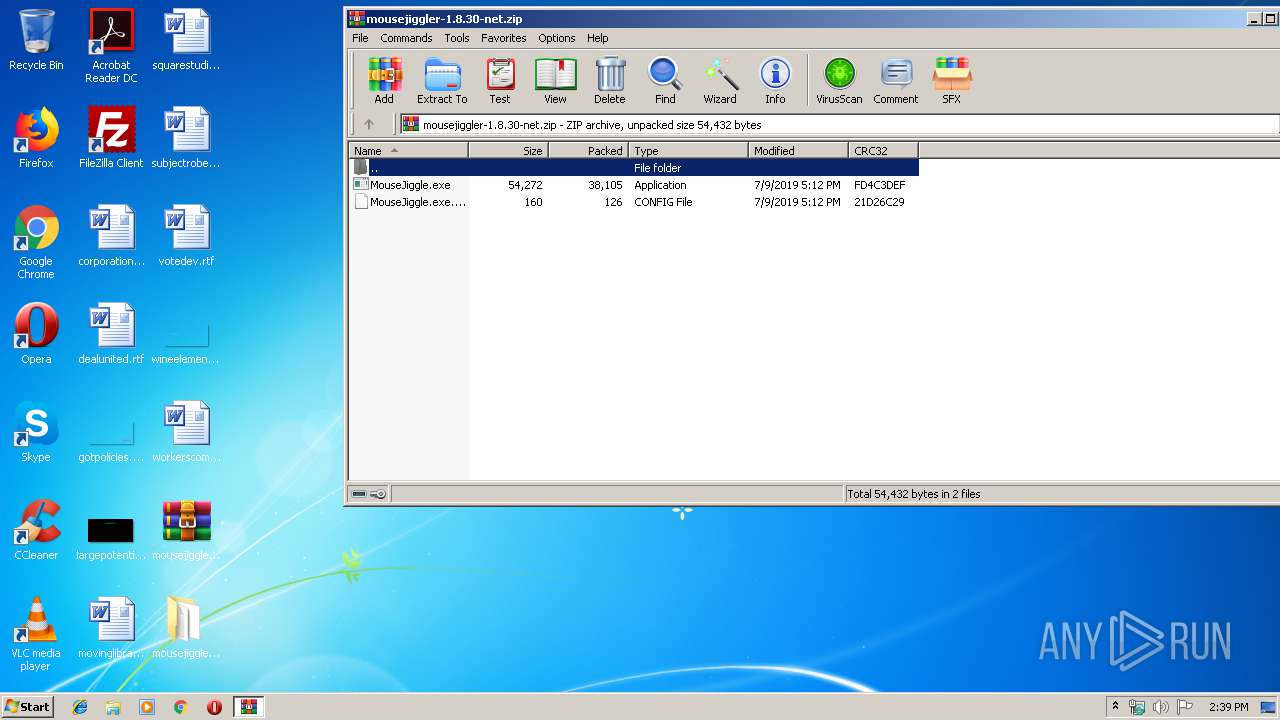Select the largepotenti... black thumbnail file
1280x720 pixels.
pos(111,536)
